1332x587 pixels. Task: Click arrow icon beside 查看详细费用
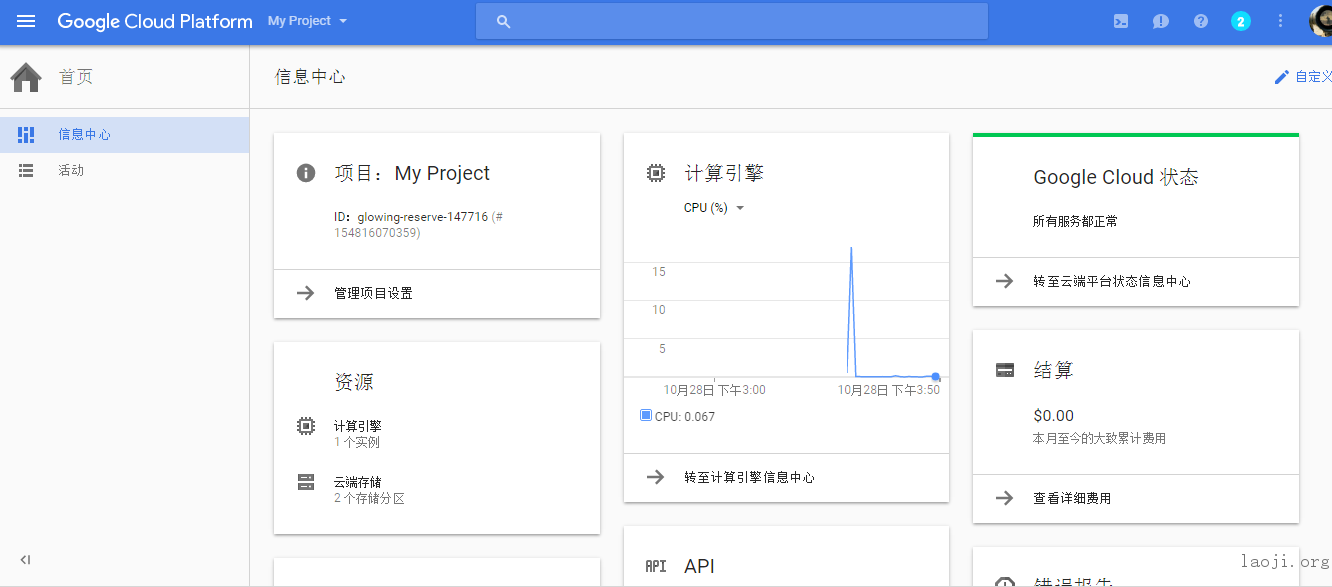pyautogui.click(x=1005, y=497)
